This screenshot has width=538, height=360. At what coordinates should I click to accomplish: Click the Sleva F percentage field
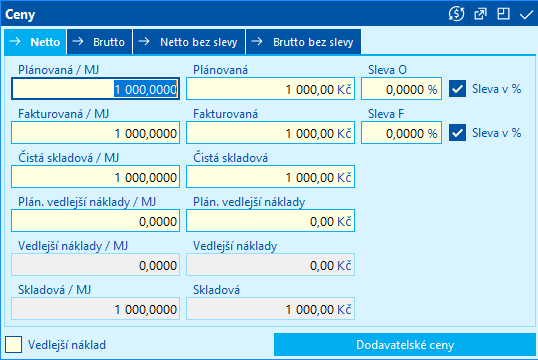401,133
